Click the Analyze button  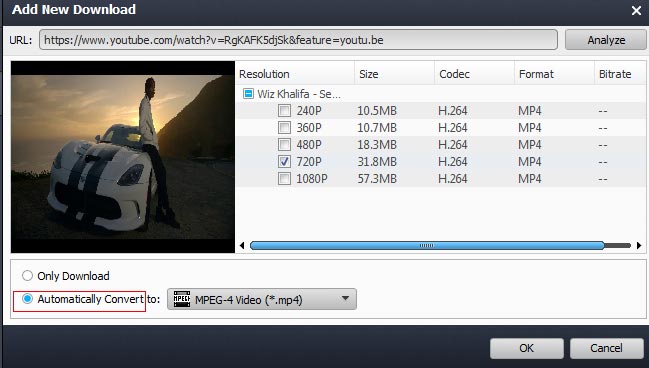606,40
